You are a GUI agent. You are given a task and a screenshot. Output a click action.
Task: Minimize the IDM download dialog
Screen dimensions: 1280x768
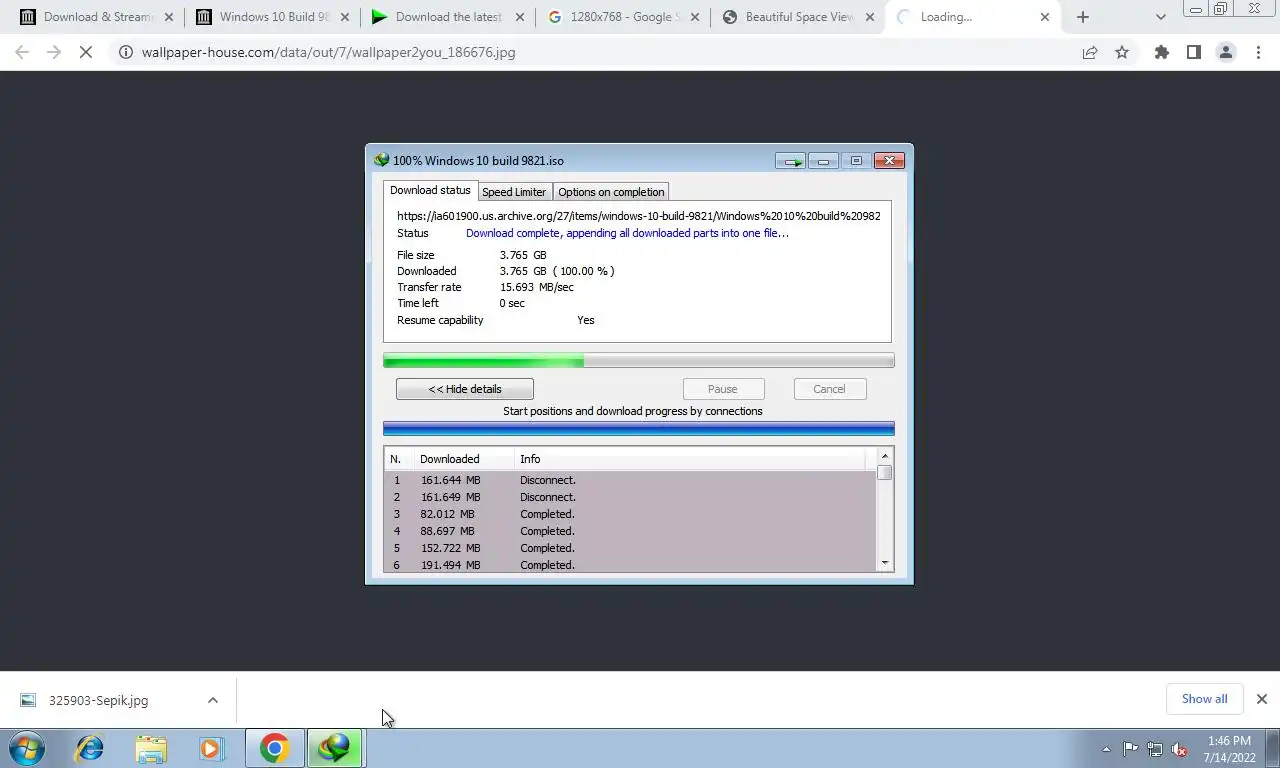(x=823, y=161)
